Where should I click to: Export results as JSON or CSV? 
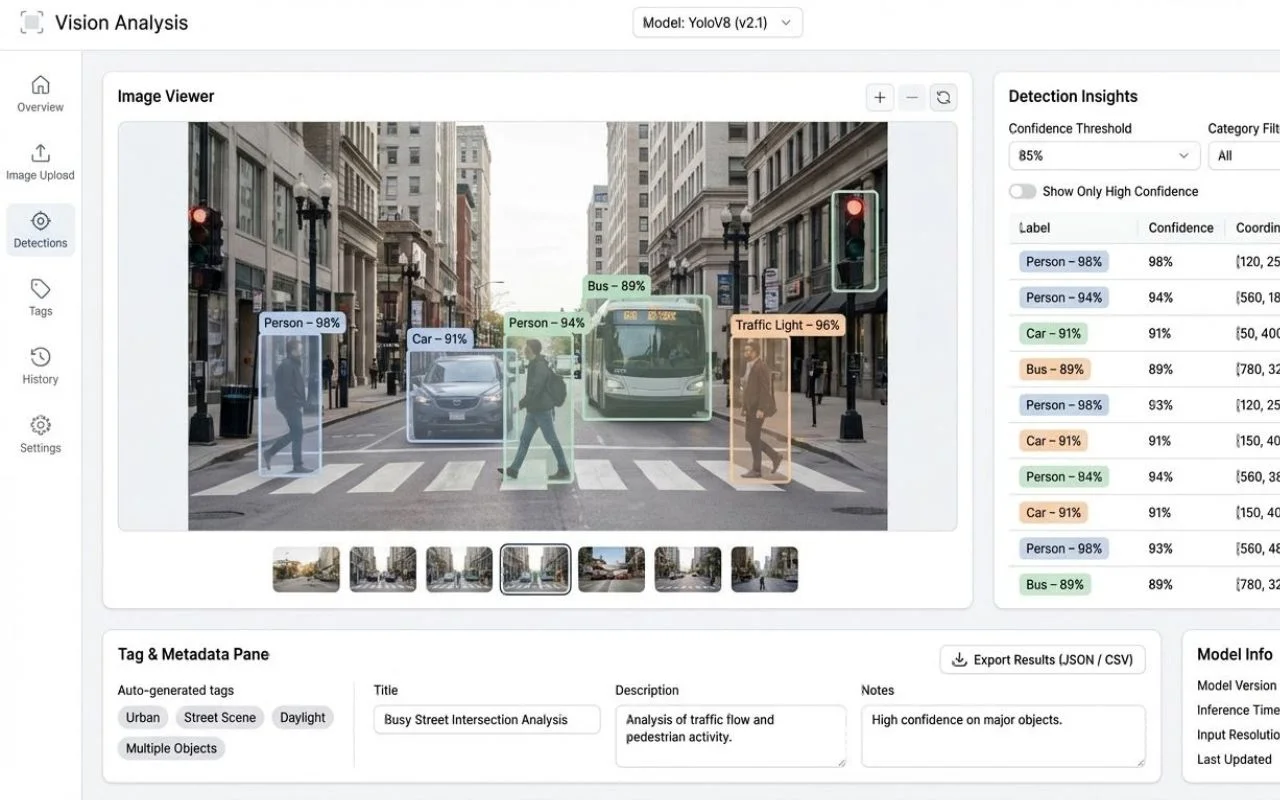click(x=1042, y=659)
